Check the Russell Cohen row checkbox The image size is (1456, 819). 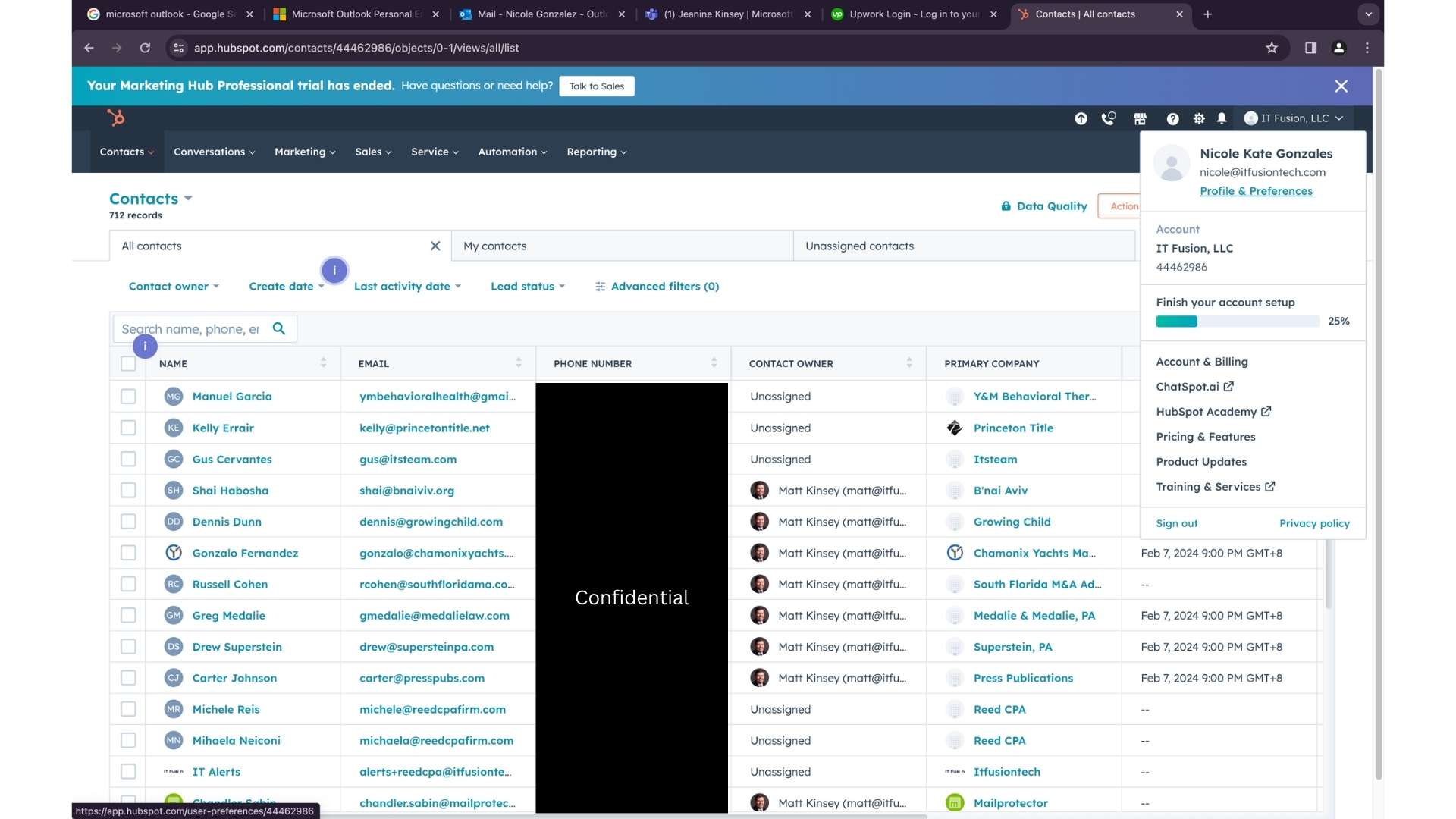click(x=128, y=584)
